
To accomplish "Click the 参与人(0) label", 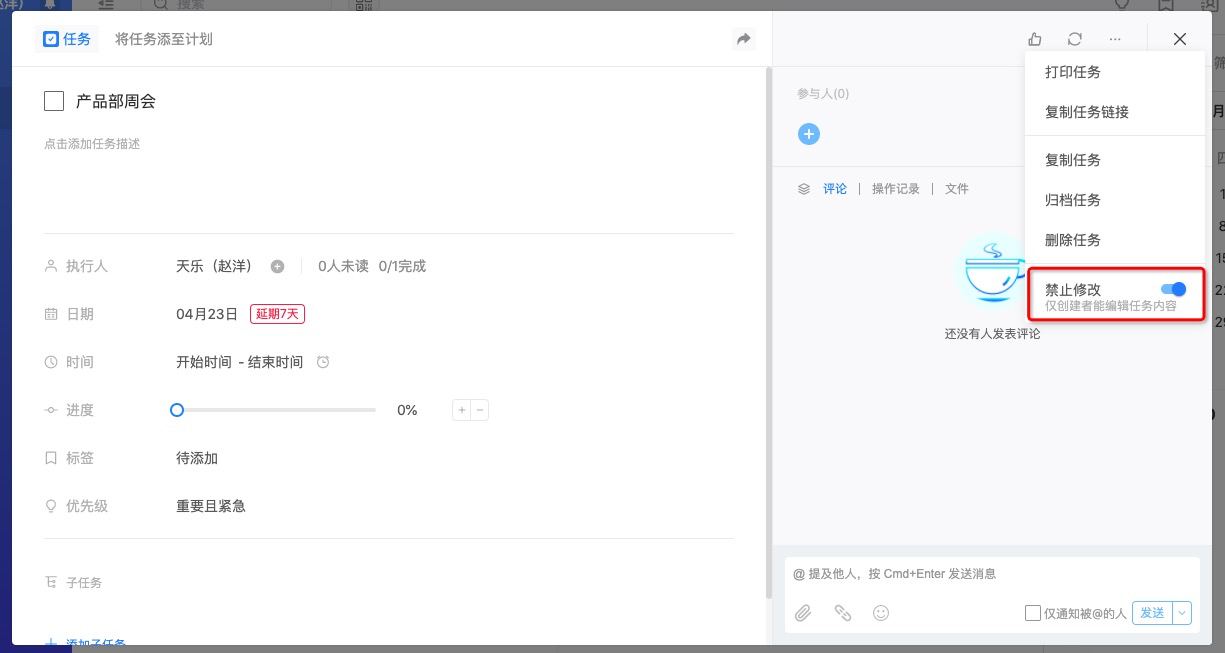I will click(823, 94).
